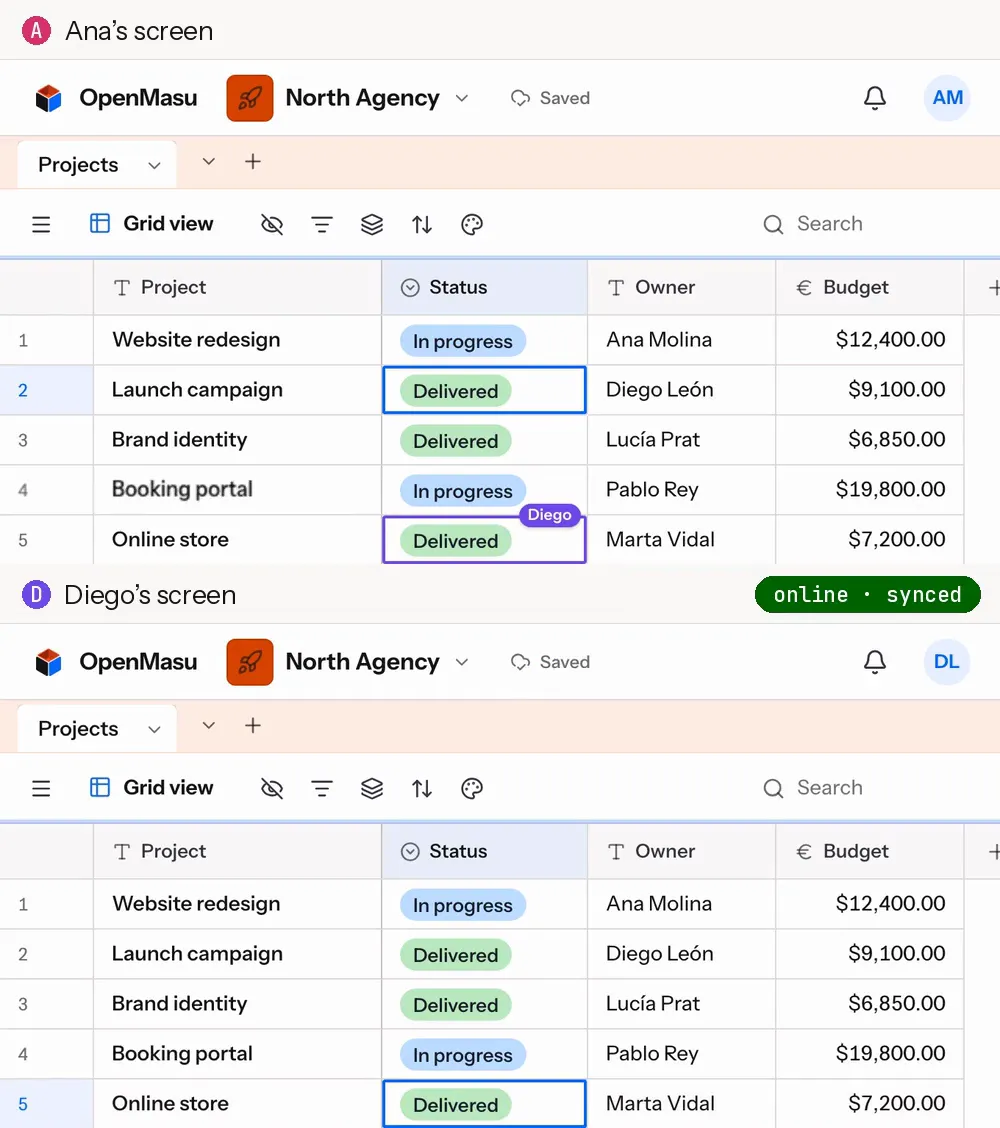Viewport: 1000px width, 1128px height.
Task: Open color palette options on Ana's screen
Action: [472, 224]
